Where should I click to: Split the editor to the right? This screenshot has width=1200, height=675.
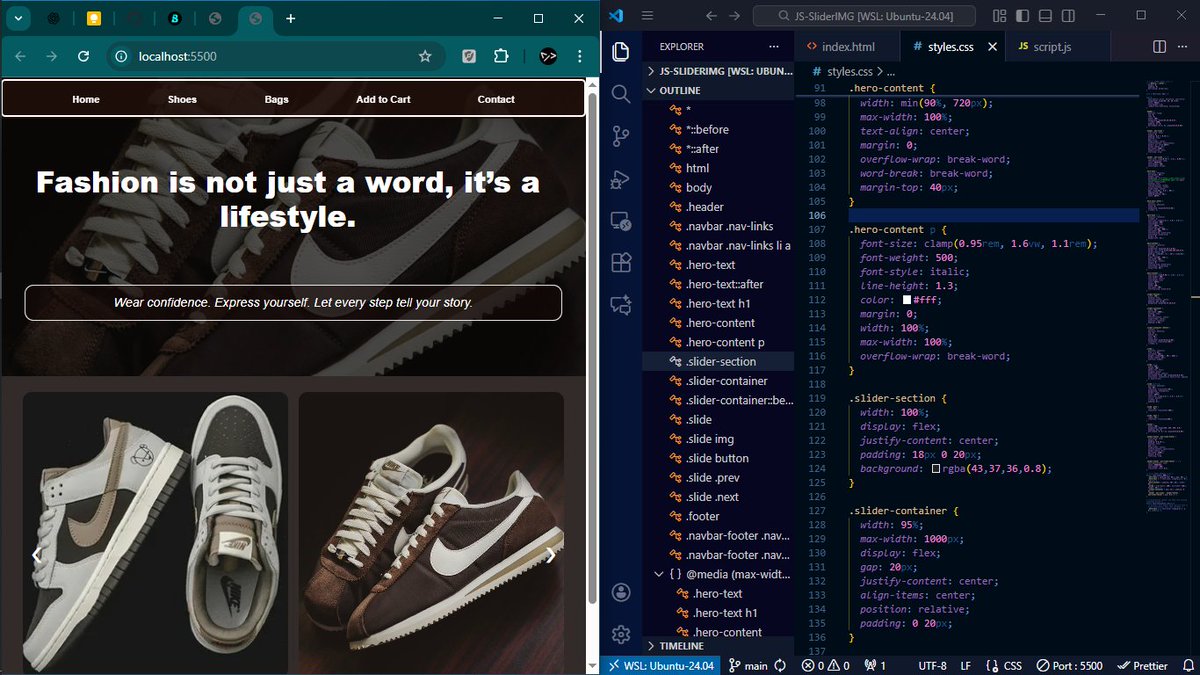[x=1159, y=46]
